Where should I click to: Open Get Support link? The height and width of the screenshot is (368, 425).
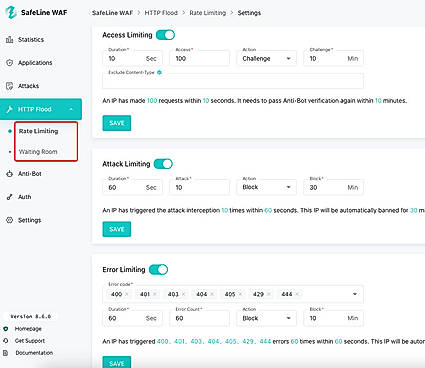click(x=30, y=341)
